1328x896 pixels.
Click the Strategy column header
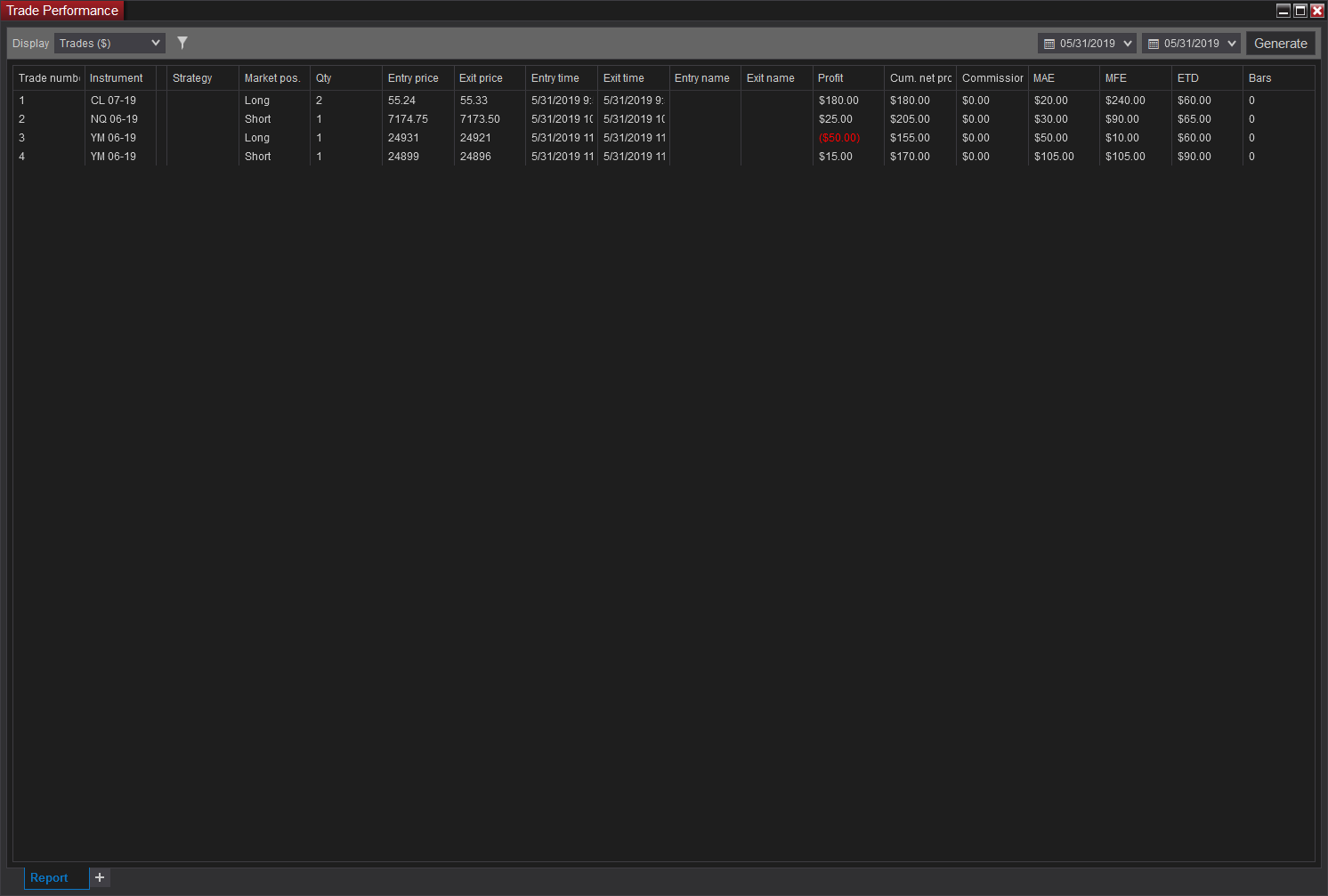coord(203,78)
